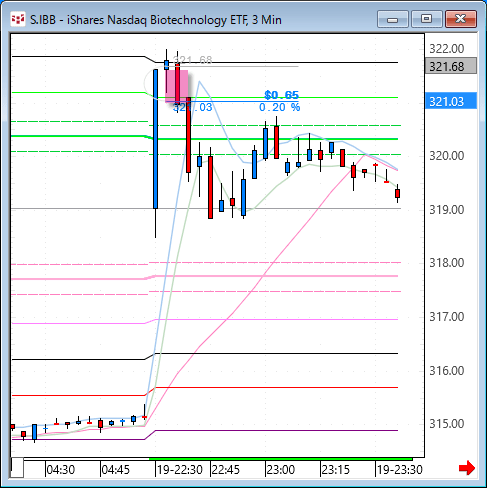This screenshot has height=488, width=487.
Task: Click the red scroll-right arrow
Action: (x=467, y=468)
